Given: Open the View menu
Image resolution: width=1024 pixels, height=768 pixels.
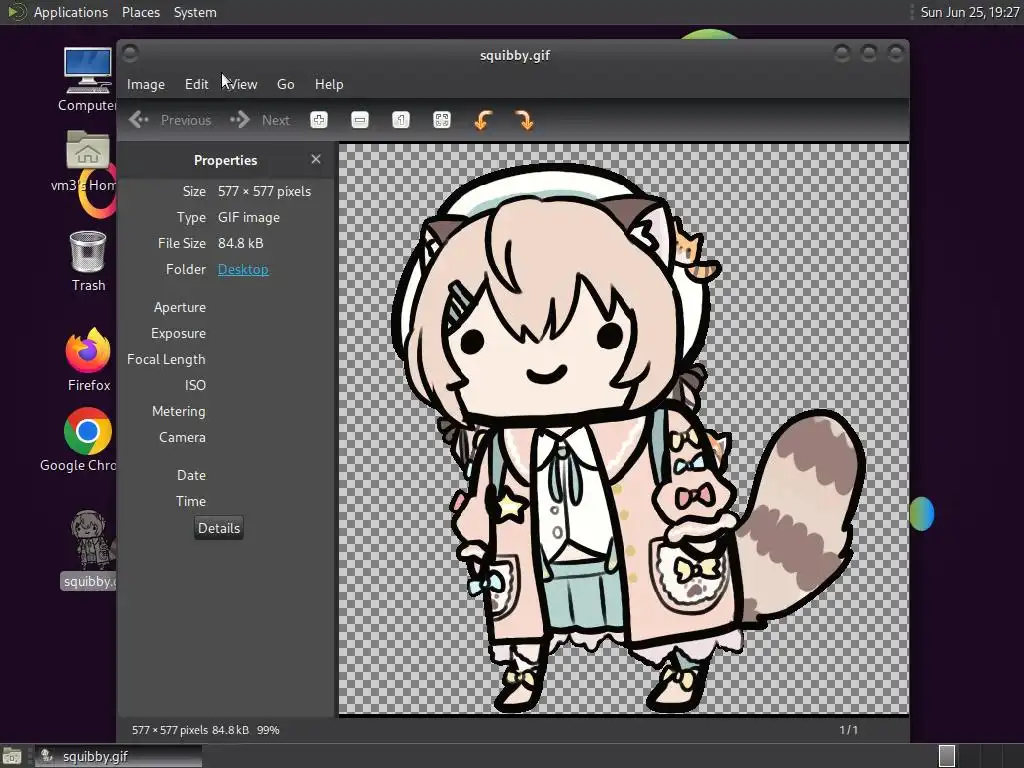Looking at the screenshot, I should pos(243,84).
